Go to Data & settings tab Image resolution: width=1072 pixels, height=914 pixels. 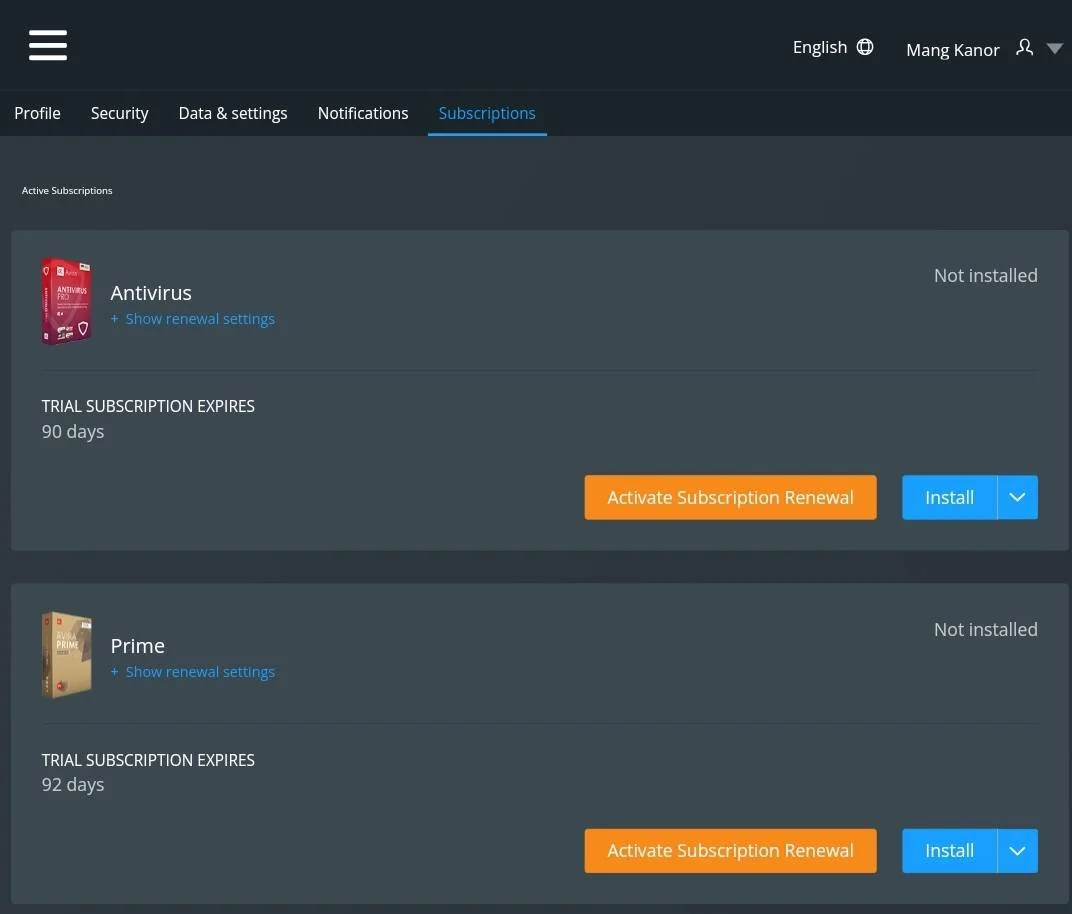tap(232, 113)
